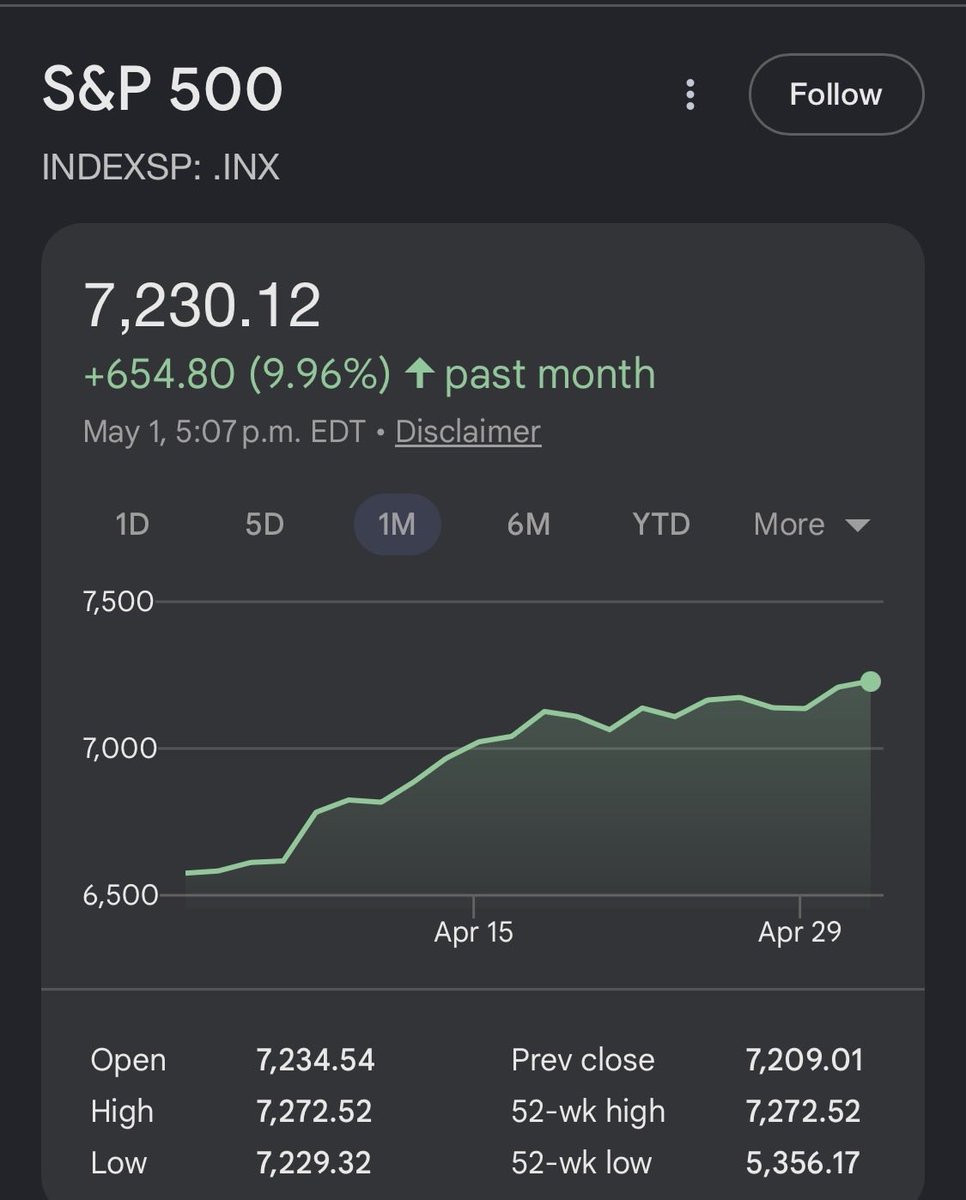
Task: Click the Low value 7,229.32
Action: tap(314, 1163)
